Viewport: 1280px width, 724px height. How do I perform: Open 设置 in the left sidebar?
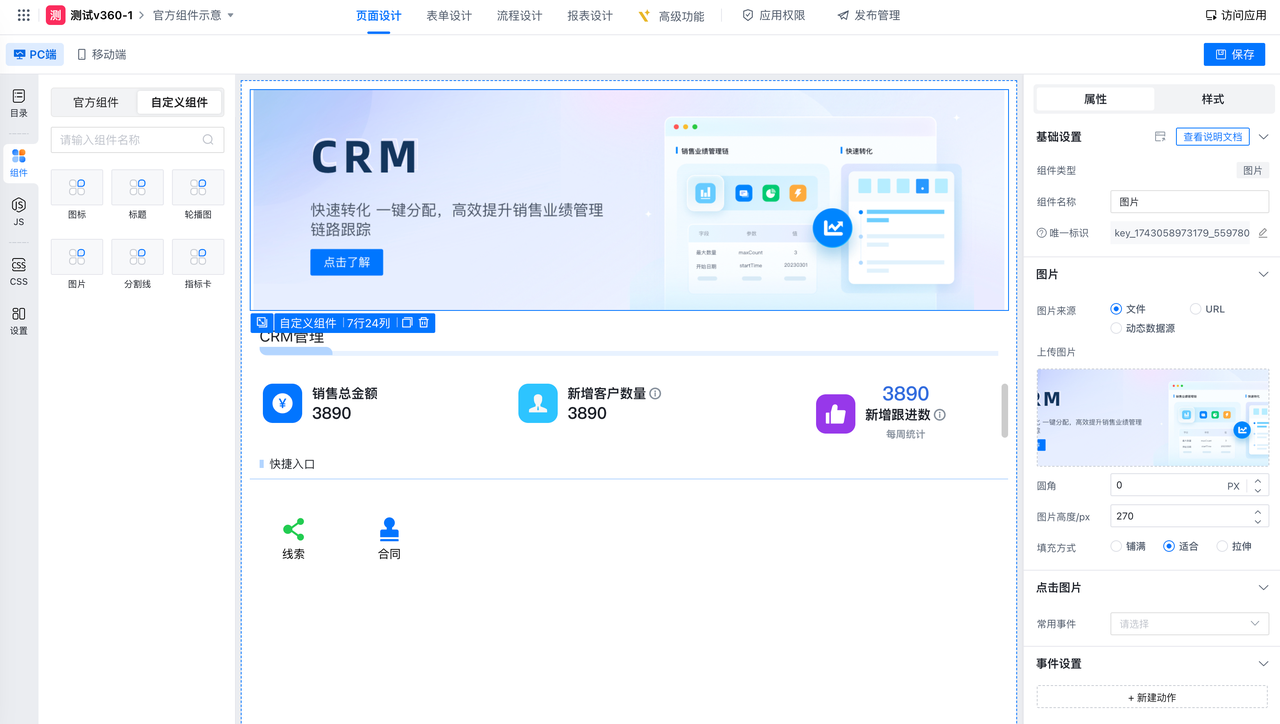(19, 320)
